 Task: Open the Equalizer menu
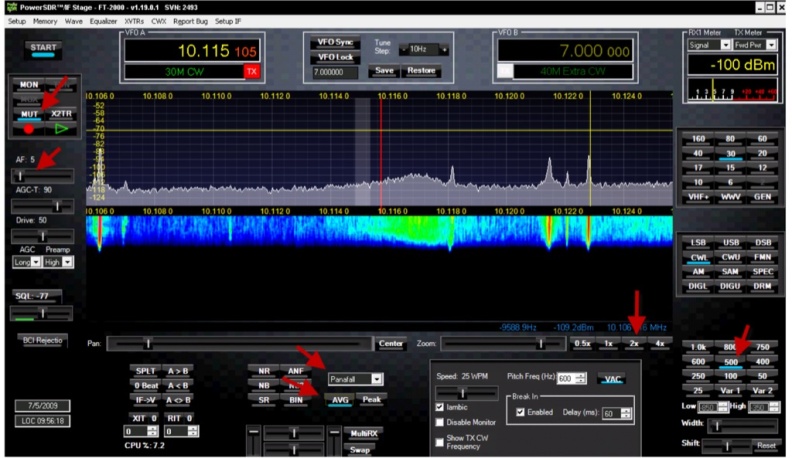(x=103, y=21)
